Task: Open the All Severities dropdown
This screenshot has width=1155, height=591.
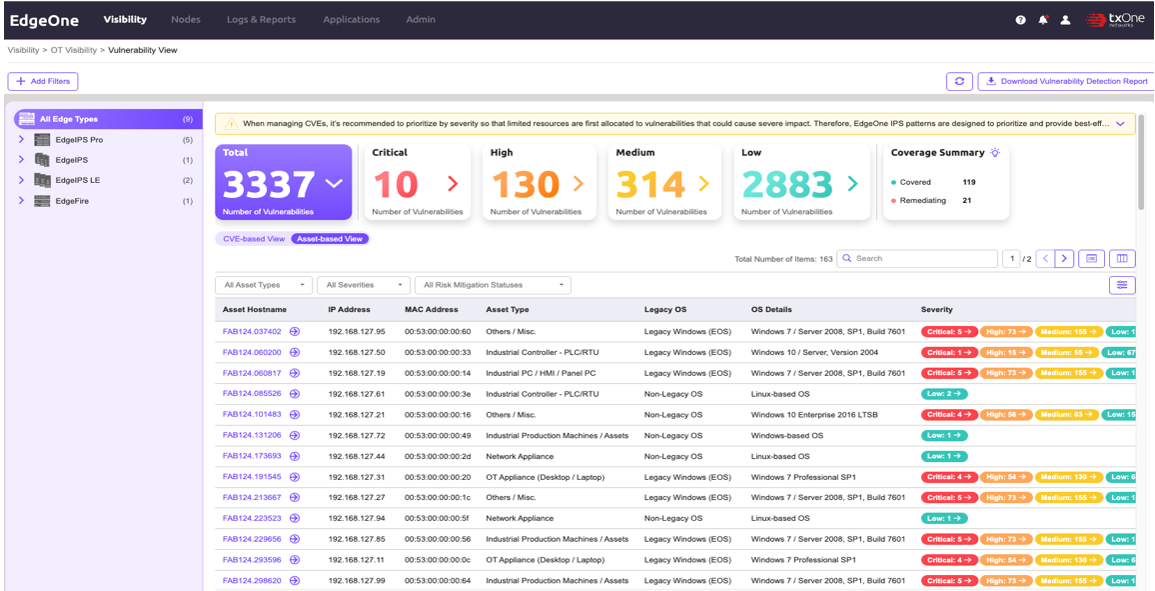Action: pyautogui.click(x=364, y=285)
